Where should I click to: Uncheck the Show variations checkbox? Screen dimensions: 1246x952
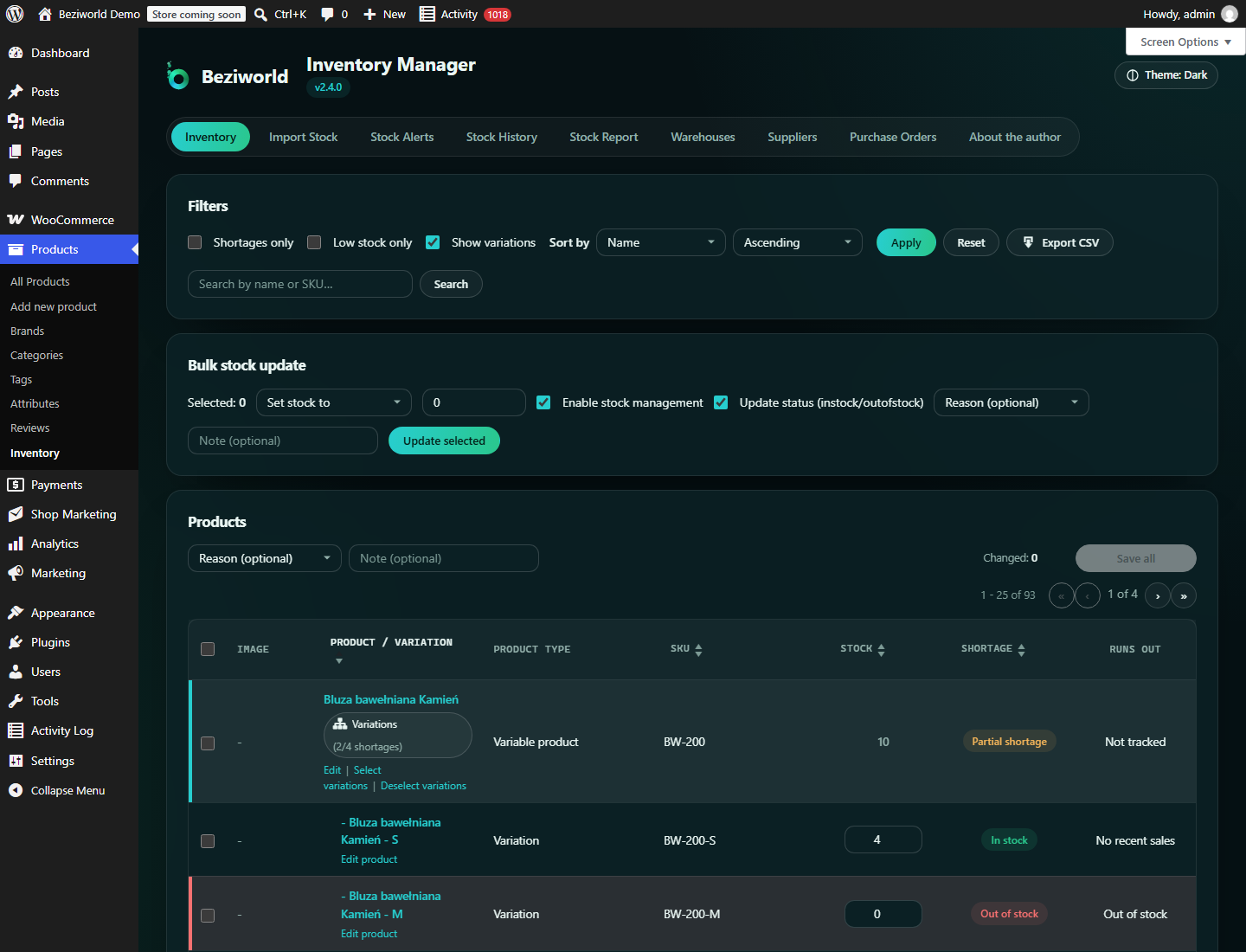(x=433, y=242)
